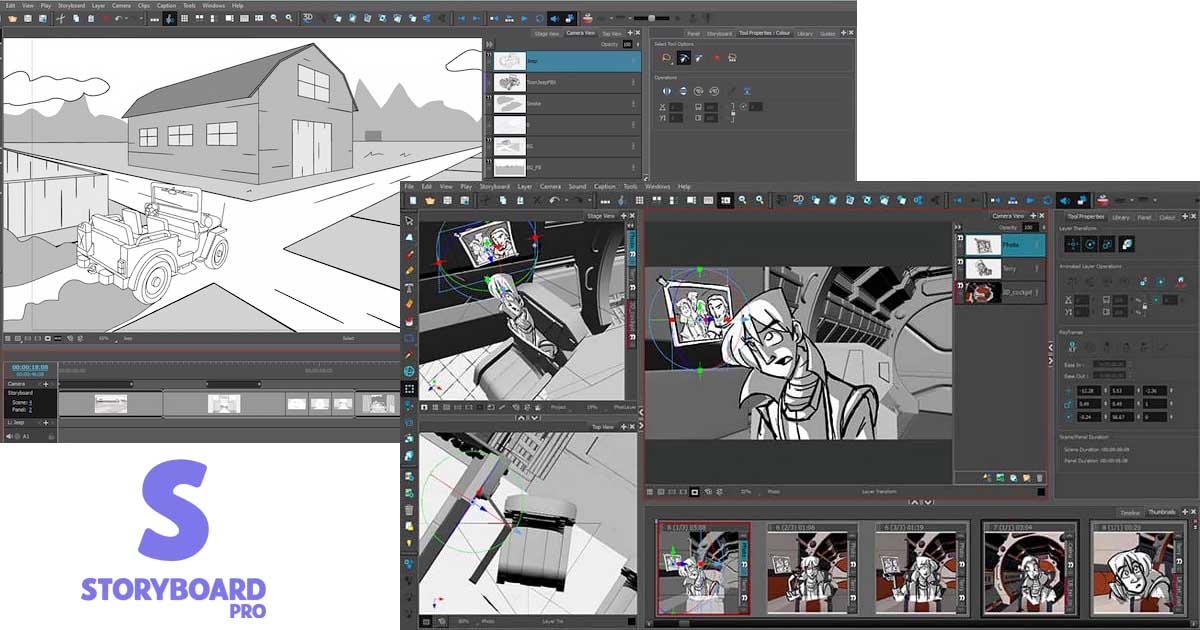Click the scissors cut icon in back window toolbar
The height and width of the screenshot is (630, 1200).
click(60, 18)
